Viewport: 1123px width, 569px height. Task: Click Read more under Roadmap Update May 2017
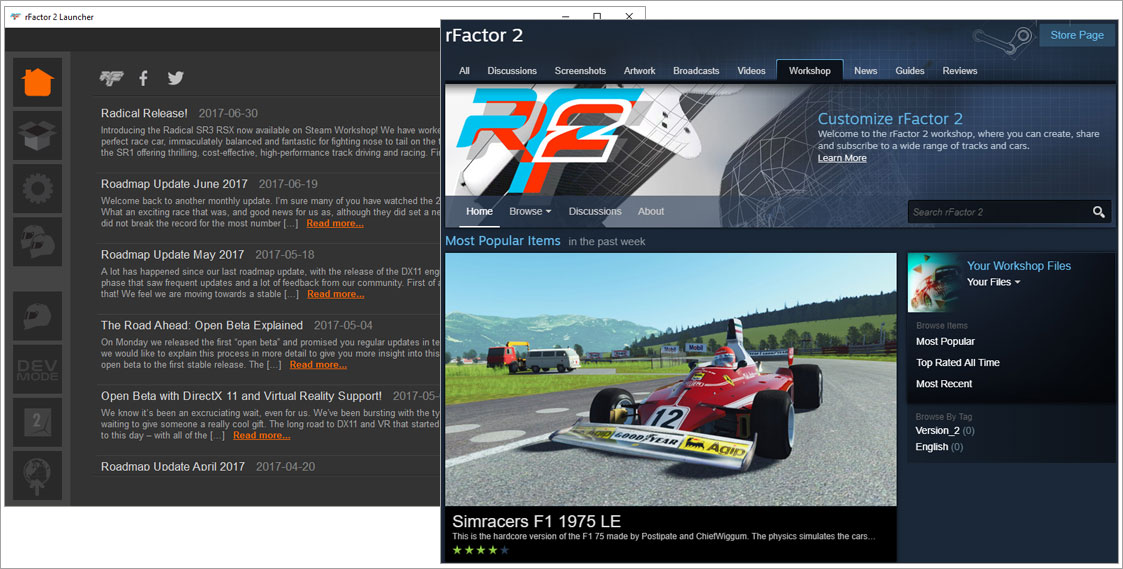tap(336, 294)
